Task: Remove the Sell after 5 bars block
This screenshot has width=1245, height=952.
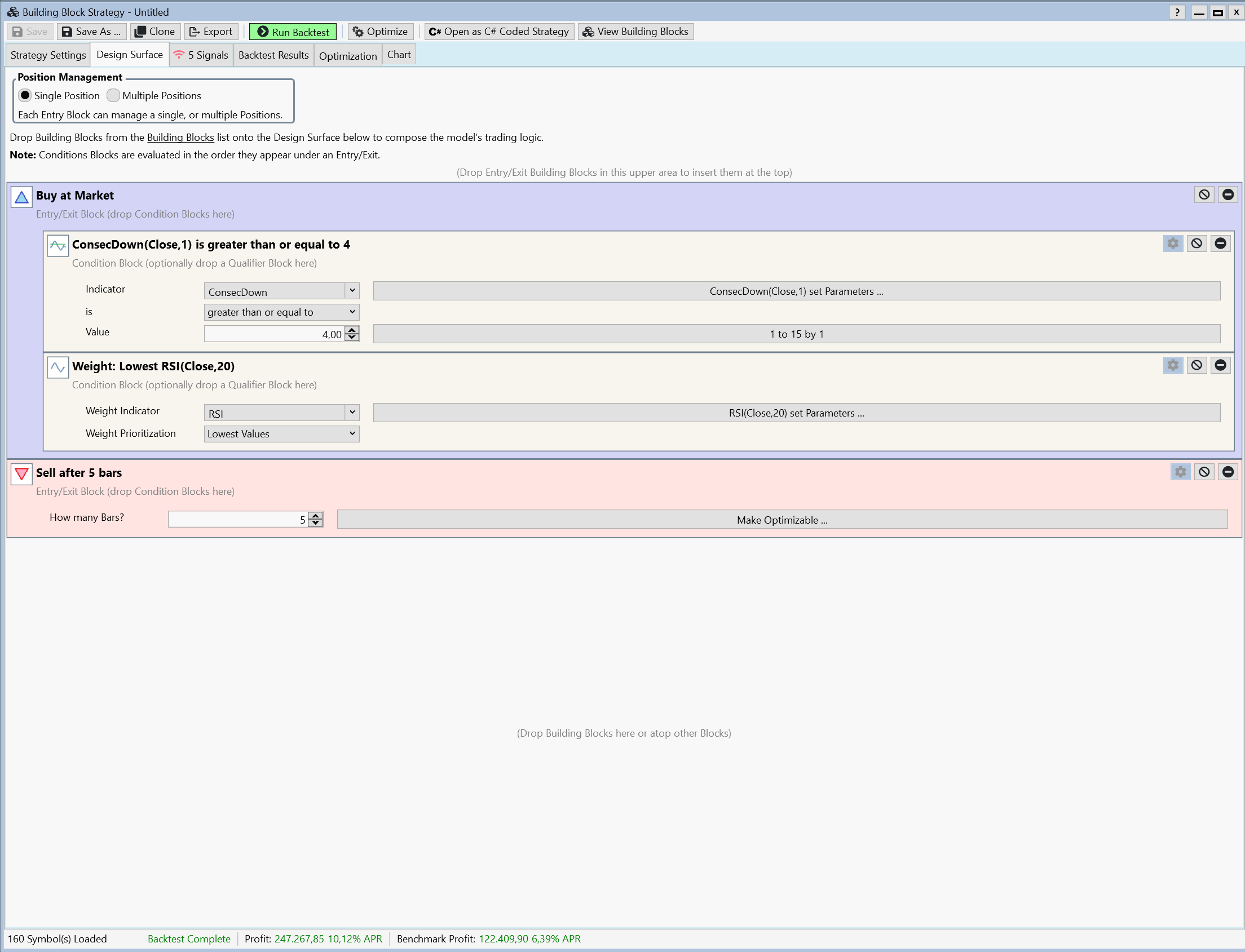Action: (1228, 472)
